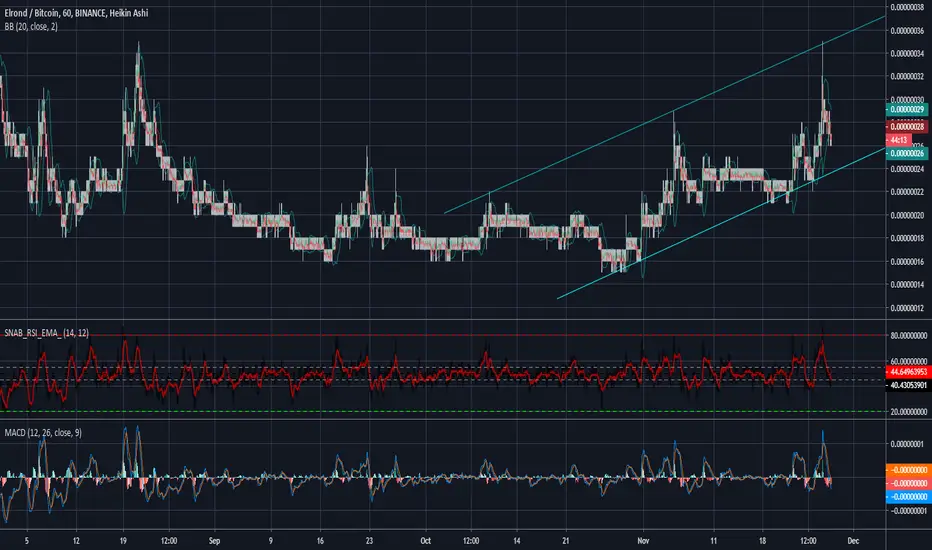Click the 0.00000024 price axis label
932x550 pixels.
(907, 169)
